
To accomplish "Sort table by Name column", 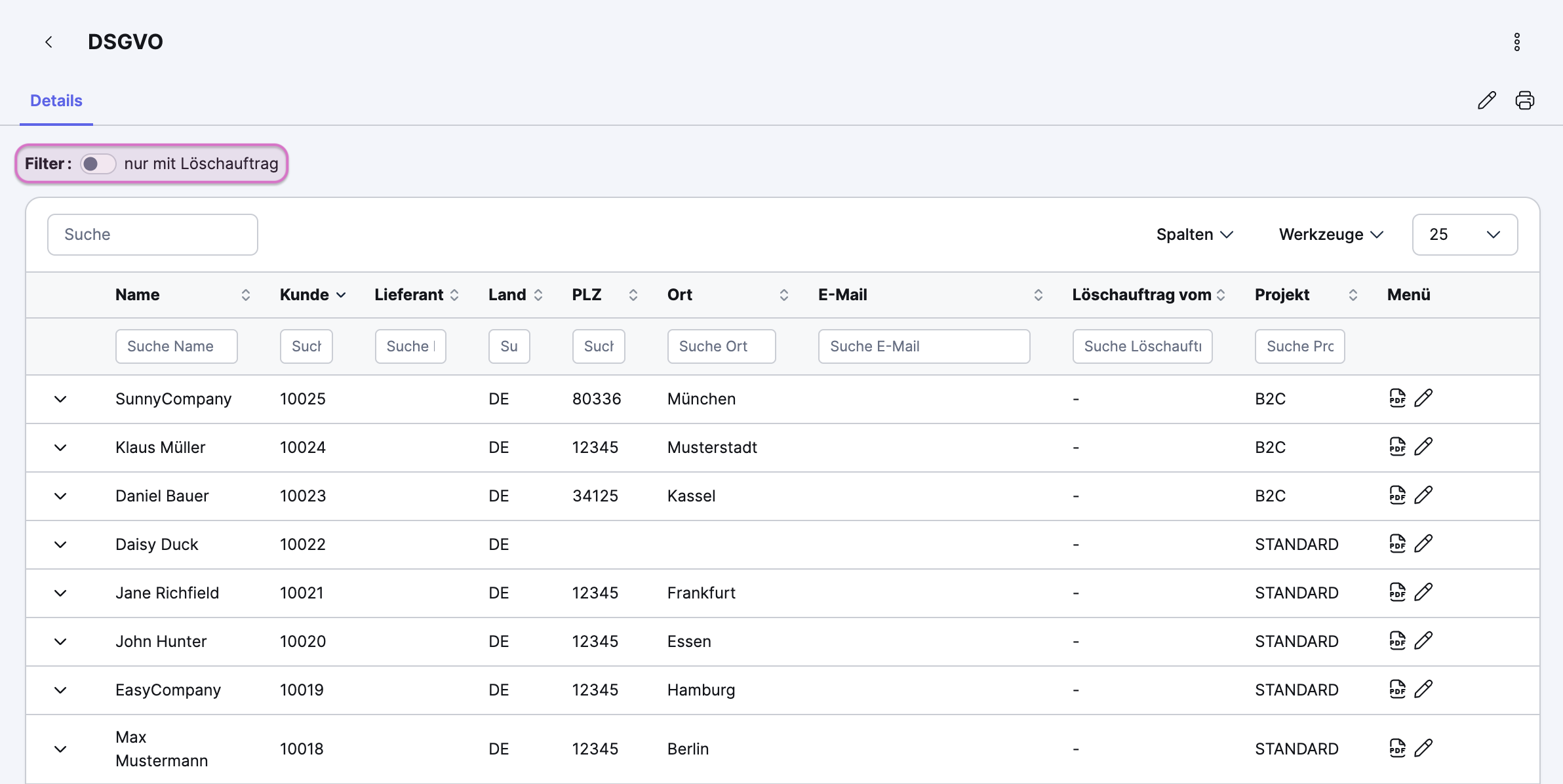I will pos(245,295).
